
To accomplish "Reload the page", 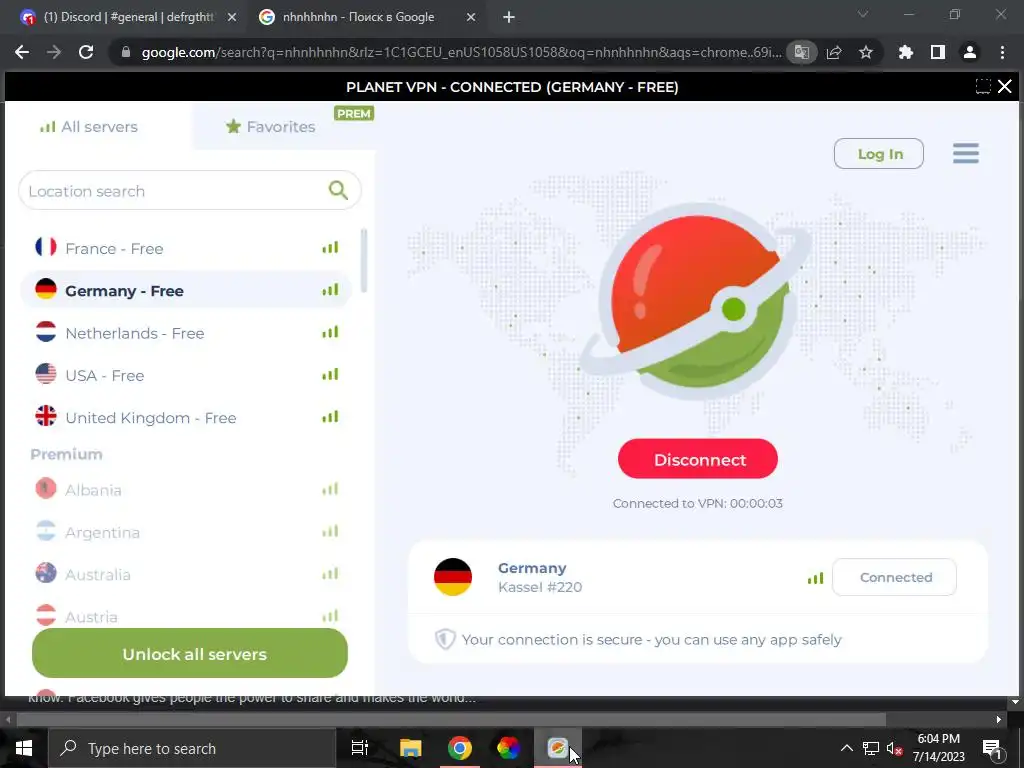I will [x=86, y=52].
